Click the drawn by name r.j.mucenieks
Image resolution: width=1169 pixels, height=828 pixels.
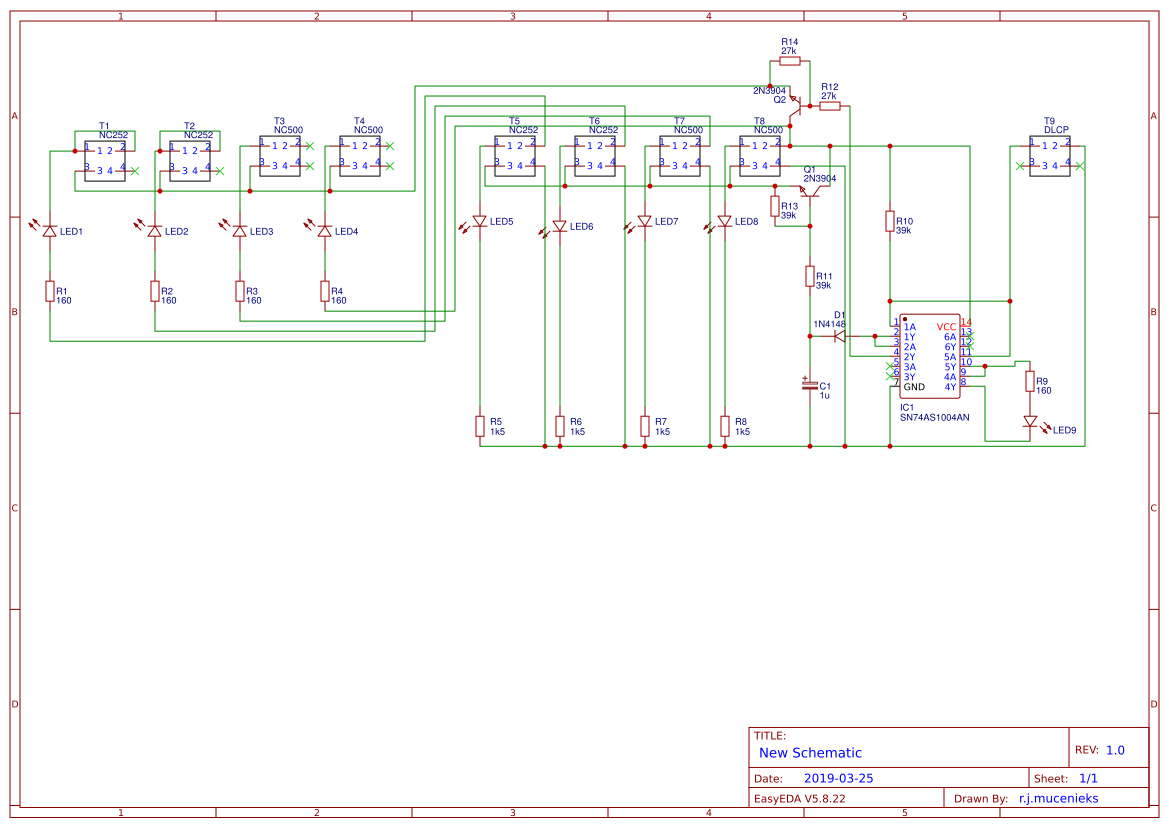click(1058, 798)
